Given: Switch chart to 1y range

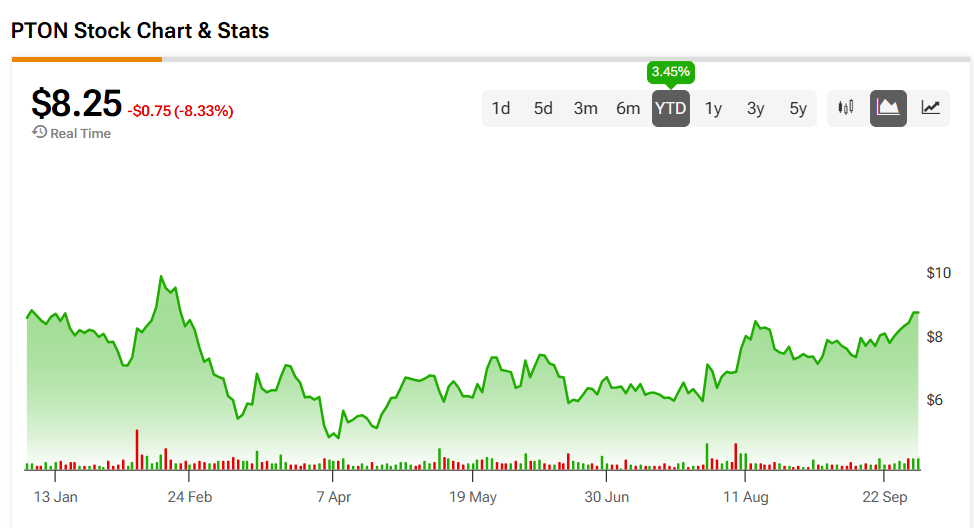Looking at the screenshot, I should [713, 108].
